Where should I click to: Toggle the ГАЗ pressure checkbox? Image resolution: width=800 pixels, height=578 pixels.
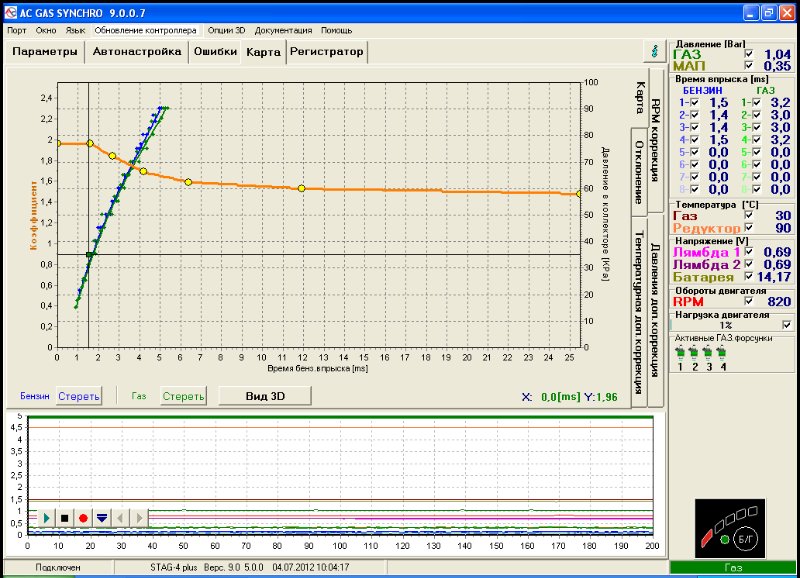coord(748,54)
